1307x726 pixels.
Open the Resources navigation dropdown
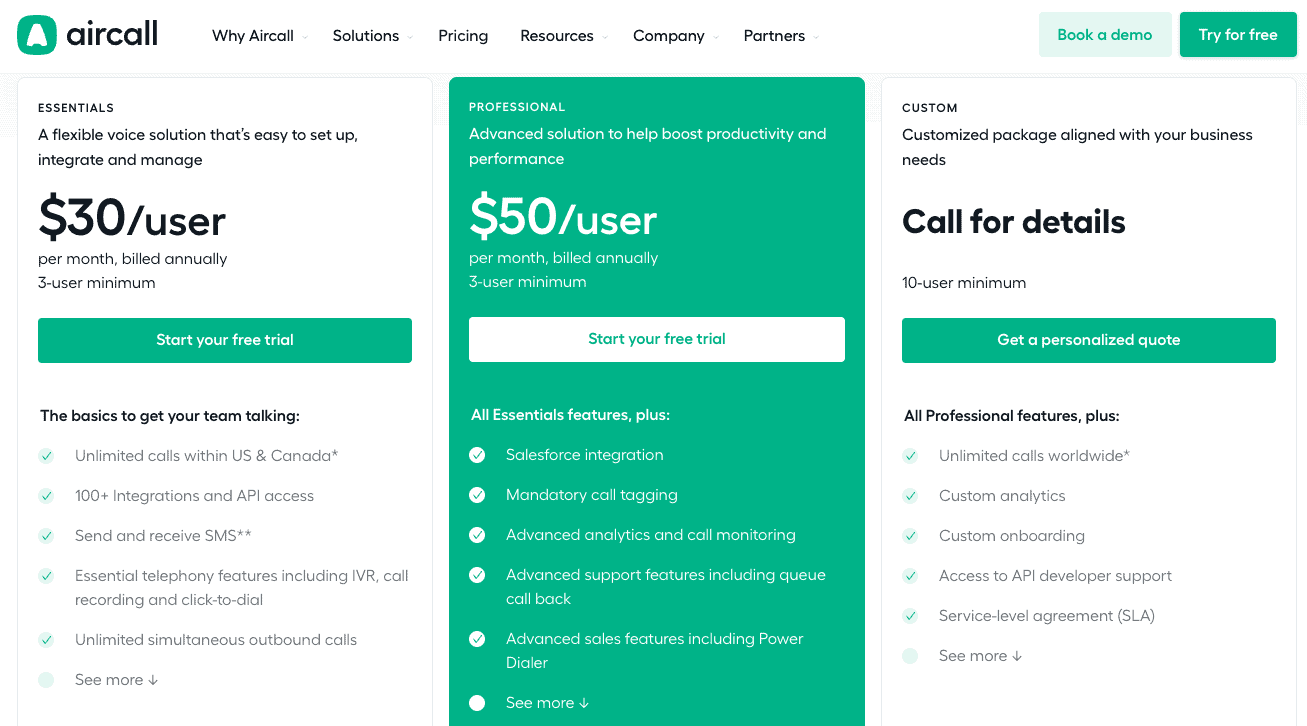click(563, 36)
